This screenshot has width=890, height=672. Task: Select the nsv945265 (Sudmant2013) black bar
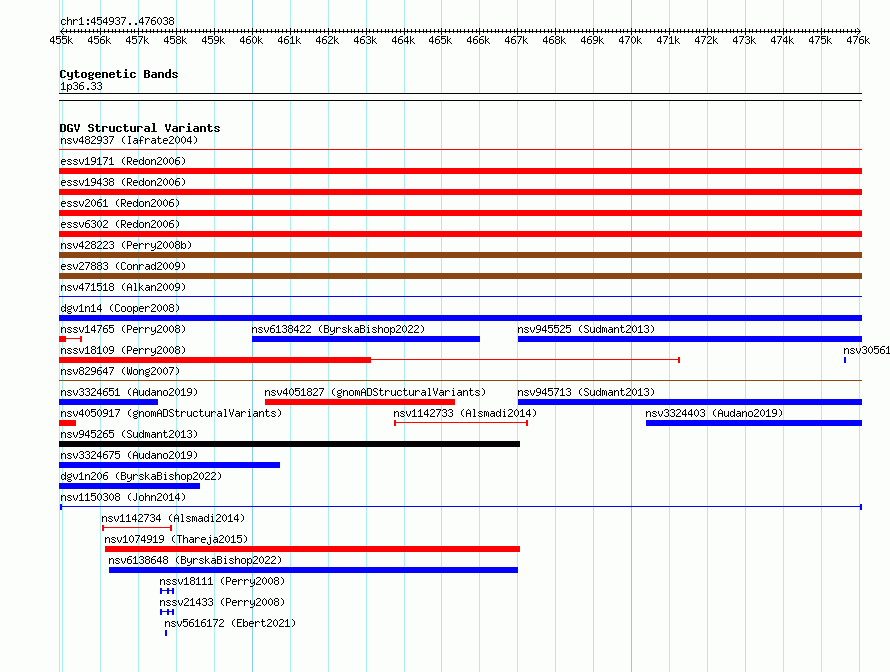pyautogui.click(x=289, y=444)
